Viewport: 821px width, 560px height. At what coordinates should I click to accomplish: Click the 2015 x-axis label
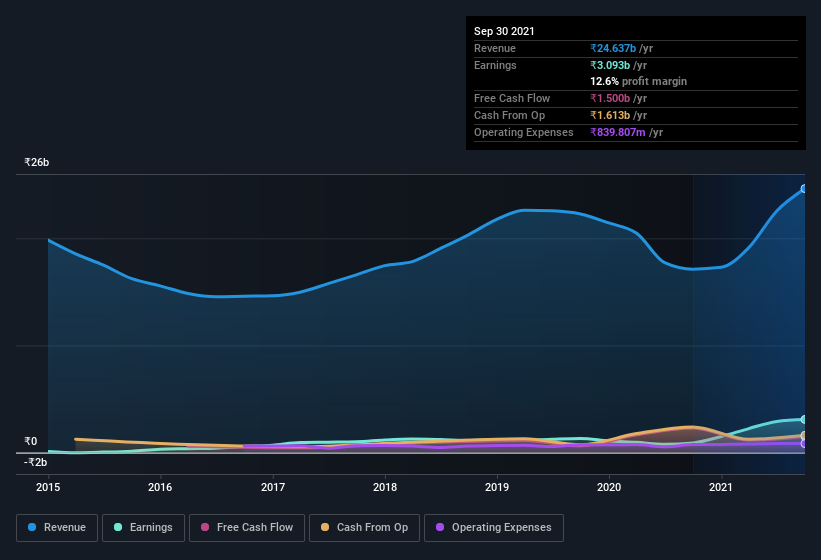[48, 487]
